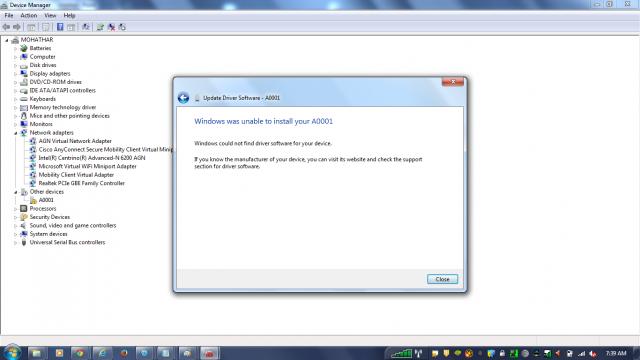Expand the Batteries node
This screenshot has height=360, width=640.
pyautogui.click(x=16, y=49)
